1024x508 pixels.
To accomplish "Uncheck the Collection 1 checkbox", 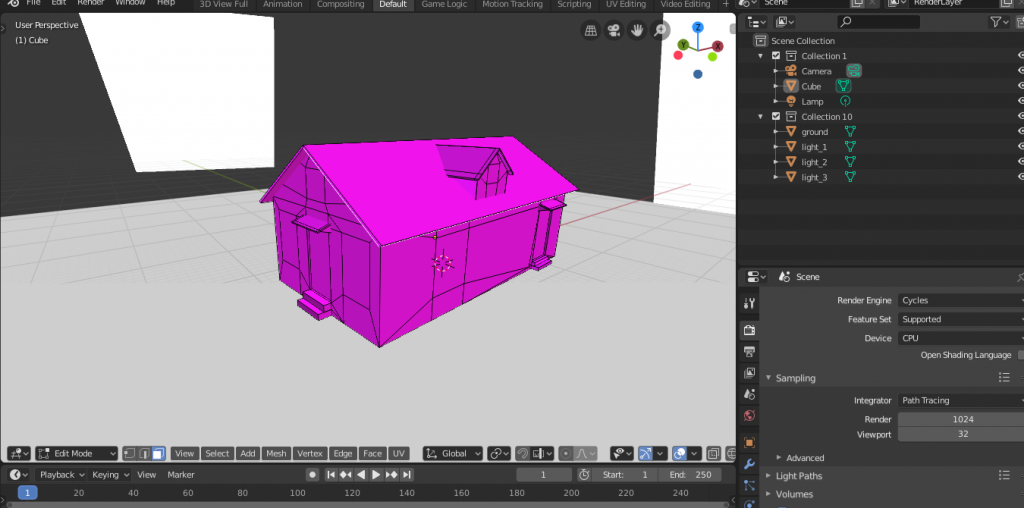I will coord(776,56).
